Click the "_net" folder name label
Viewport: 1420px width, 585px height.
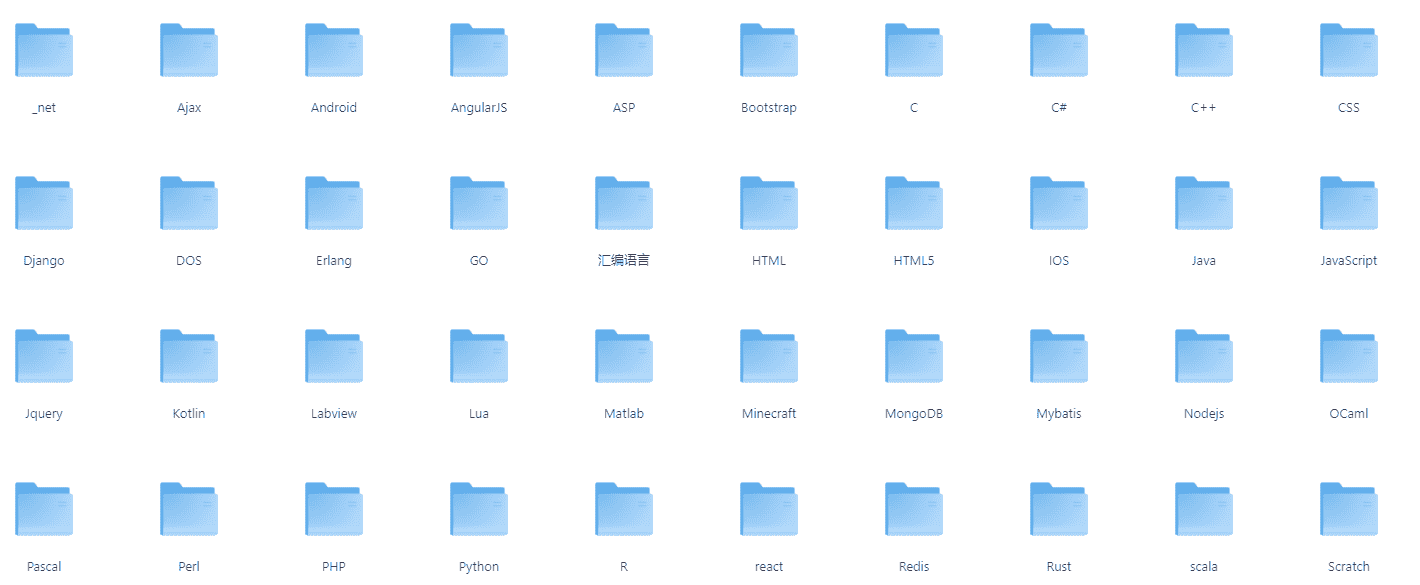coord(44,108)
